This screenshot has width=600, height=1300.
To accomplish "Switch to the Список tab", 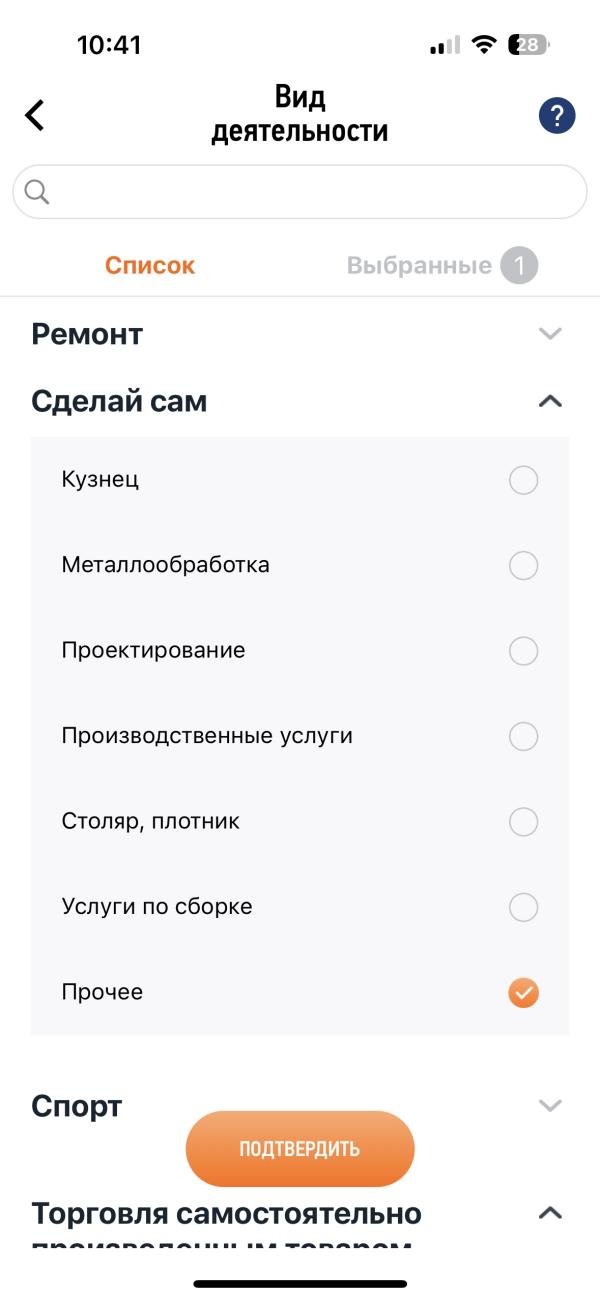I will coord(150,266).
